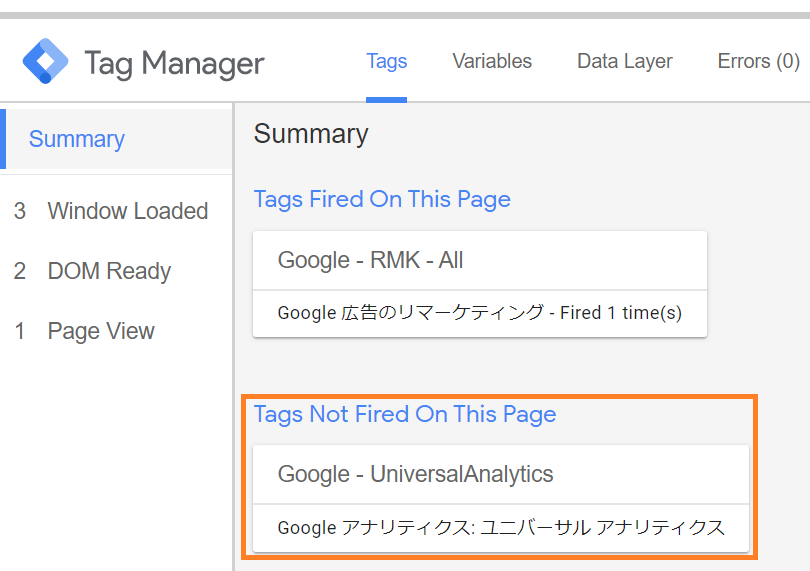Open the Variables tab
Viewport: 810px width, 571px height.
click(x=492, y=61)
